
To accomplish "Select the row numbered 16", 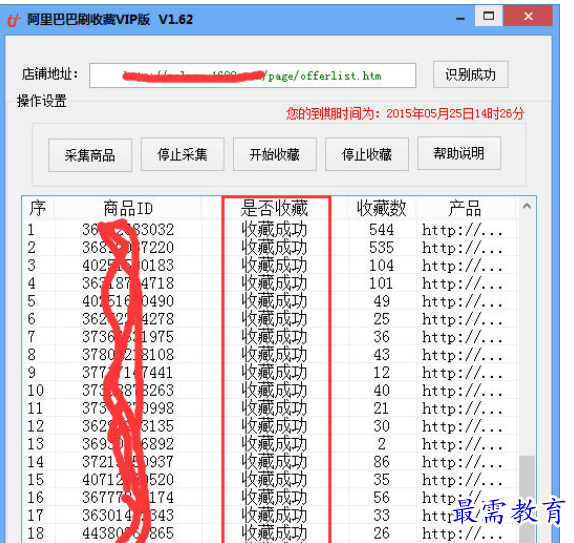I will point(269,498).
